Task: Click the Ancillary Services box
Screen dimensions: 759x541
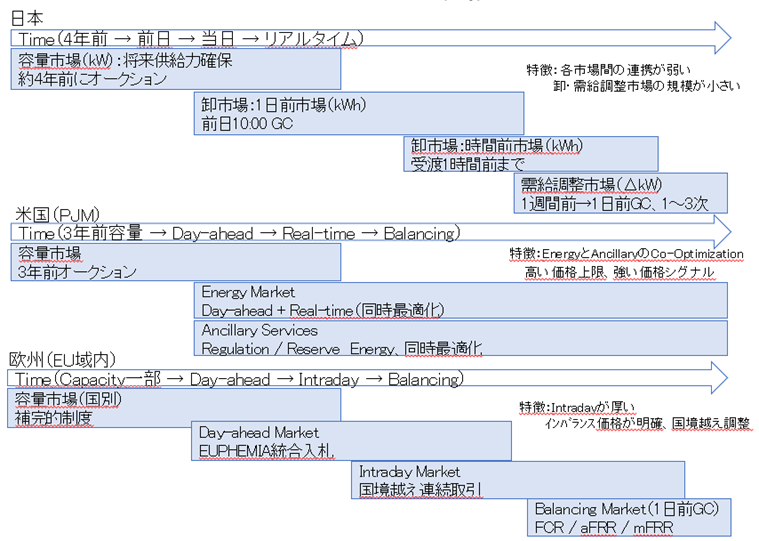Action: point(460,339)
